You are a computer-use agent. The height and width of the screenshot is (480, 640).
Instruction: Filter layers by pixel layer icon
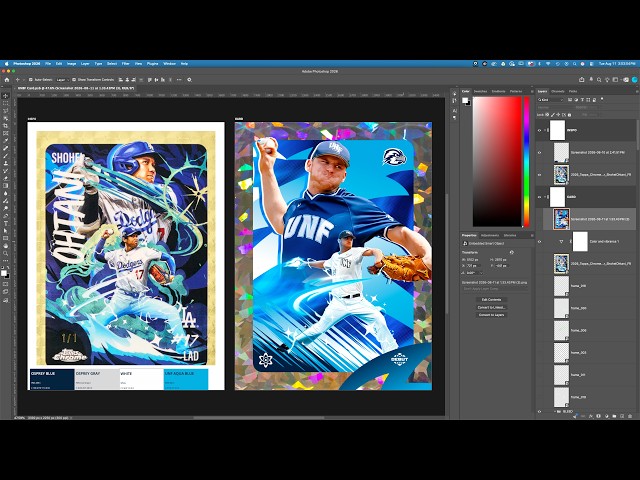571,100
